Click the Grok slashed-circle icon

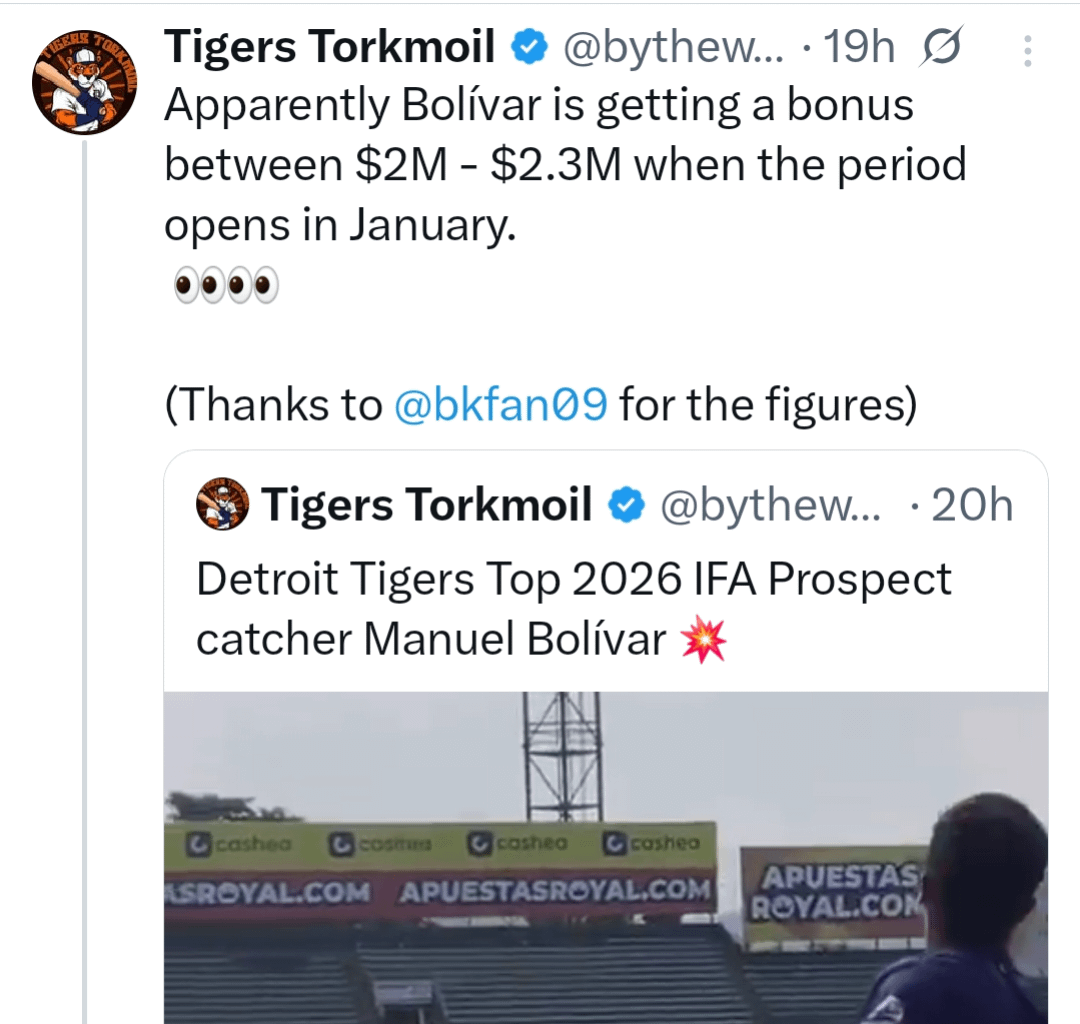pos(939,48)
